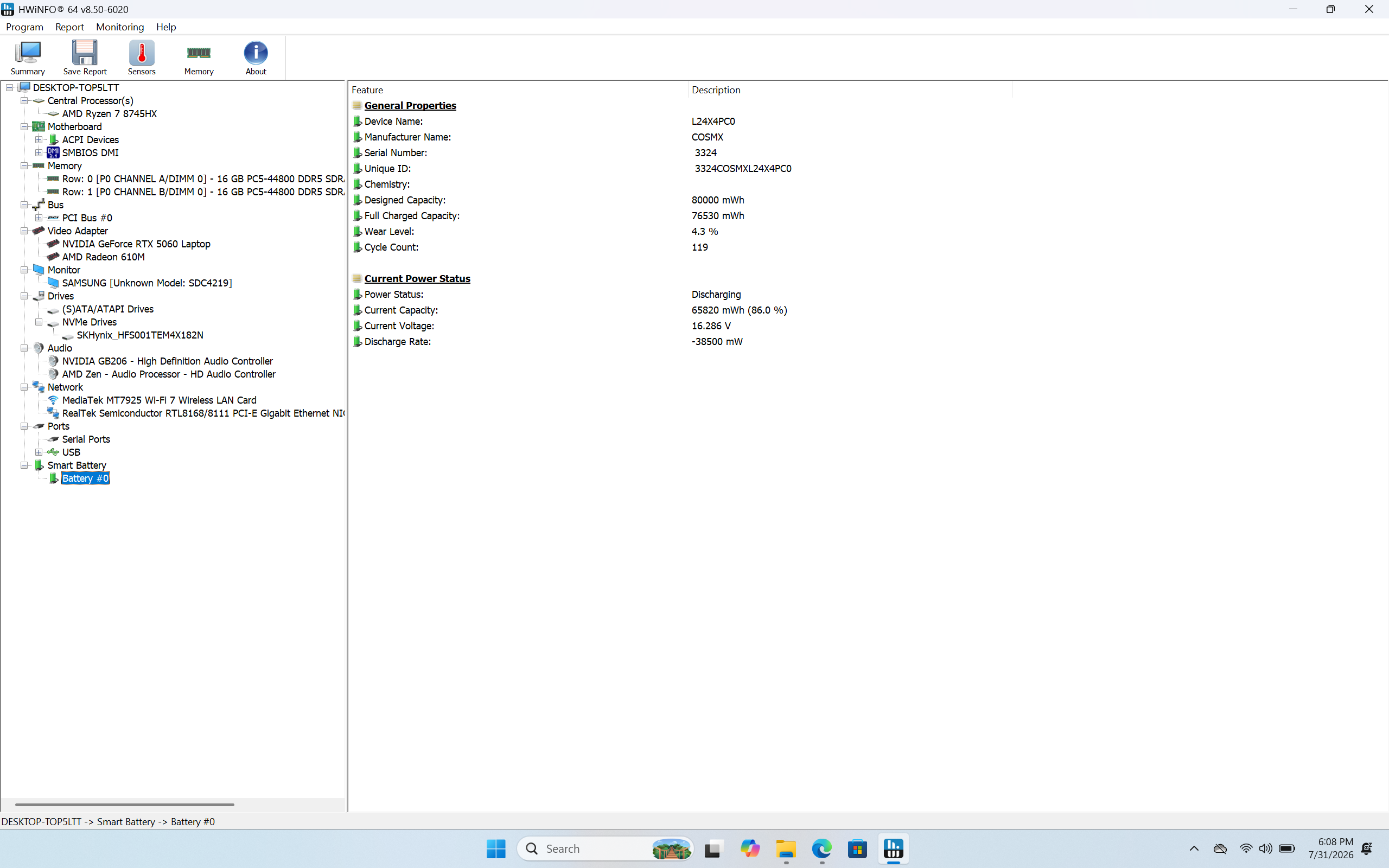Open the Report menu
1389x868 pixels.
tap(69, 27)
